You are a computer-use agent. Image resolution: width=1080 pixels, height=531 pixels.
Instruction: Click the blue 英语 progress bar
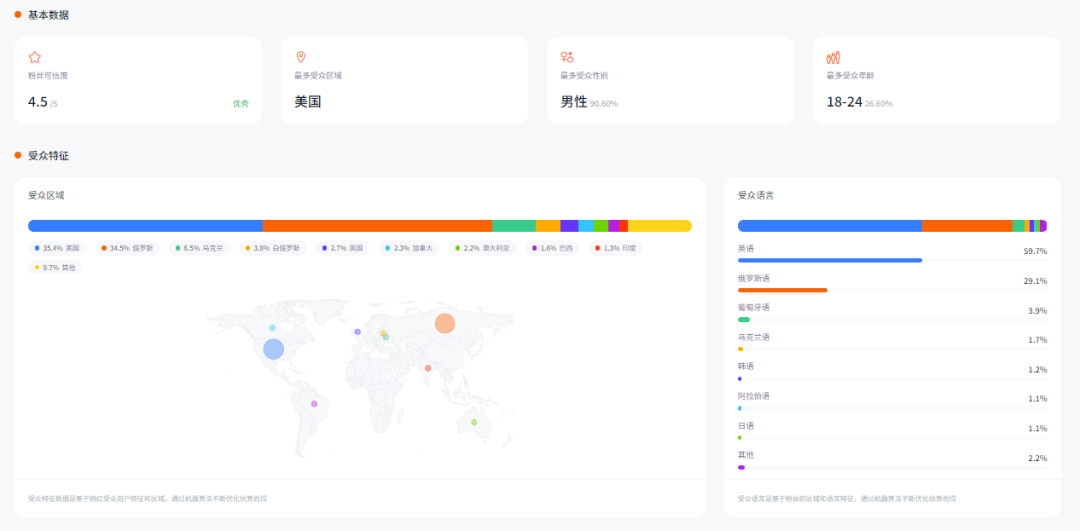pyautogui.click(x=830, y=260)
